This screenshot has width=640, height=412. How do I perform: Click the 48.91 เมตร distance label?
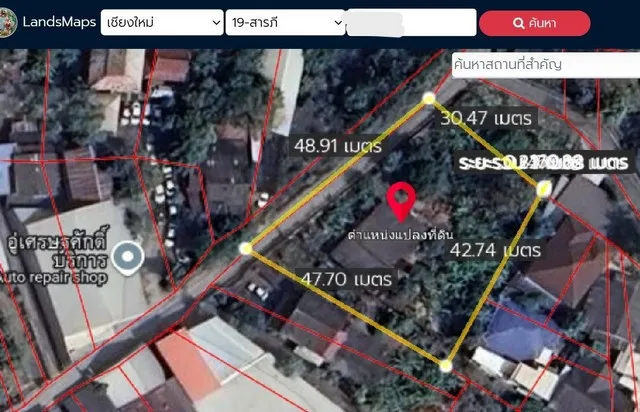click(338, 145)
